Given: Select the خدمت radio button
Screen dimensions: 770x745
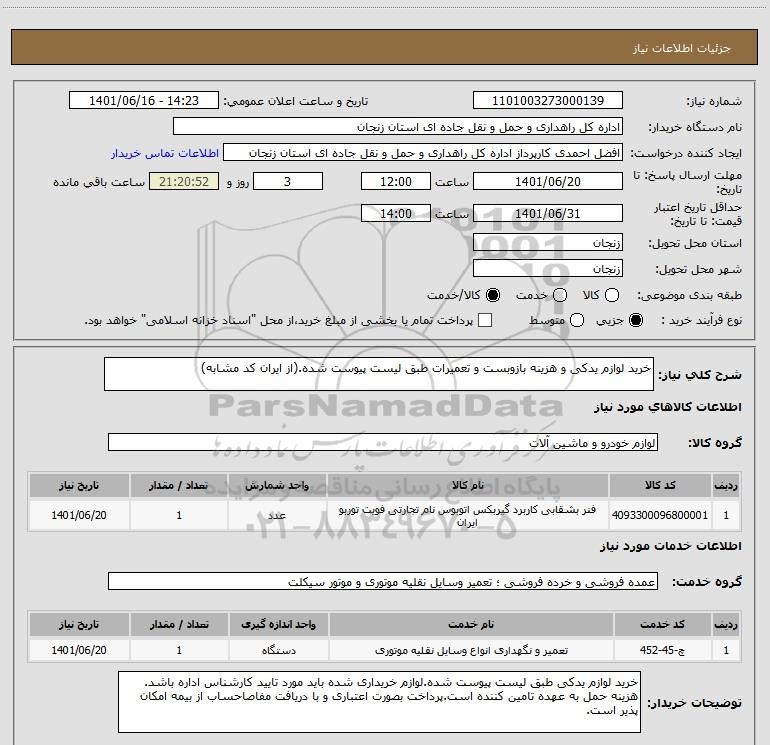Looking at the screenshot, I should coord(560,295).
